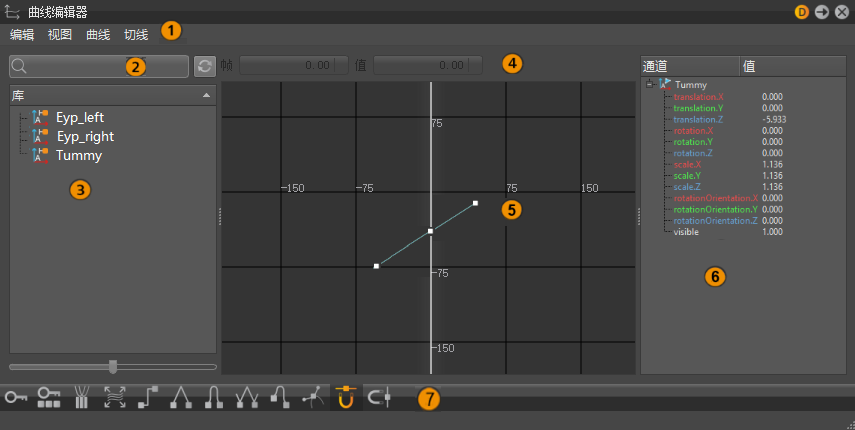Select the free tangent handle icon
Screen dimensions: 855x430
click(x=313, y=397)
